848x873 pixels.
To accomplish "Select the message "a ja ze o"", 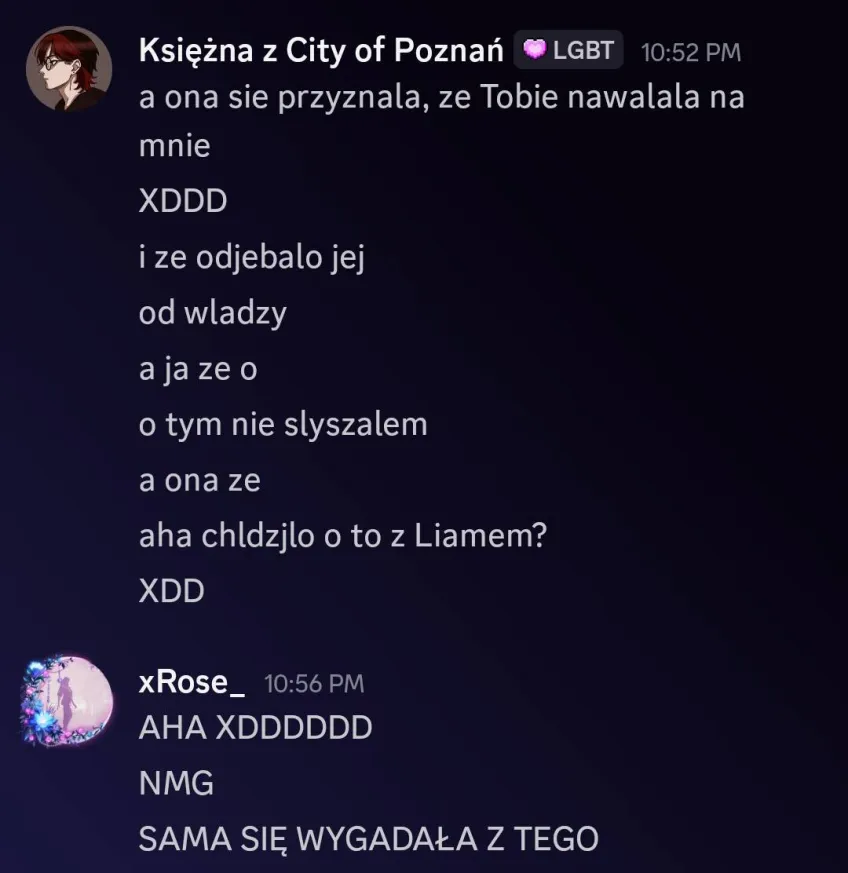I will [x=198, y=369].
